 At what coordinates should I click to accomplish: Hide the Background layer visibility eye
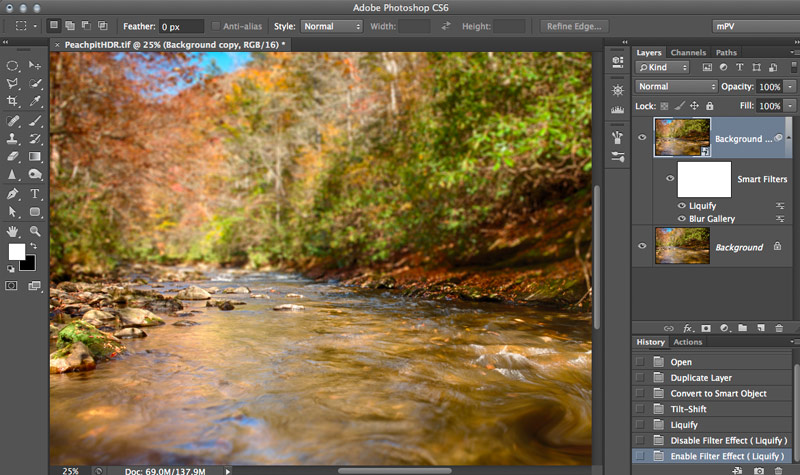(x=642, y=246)
